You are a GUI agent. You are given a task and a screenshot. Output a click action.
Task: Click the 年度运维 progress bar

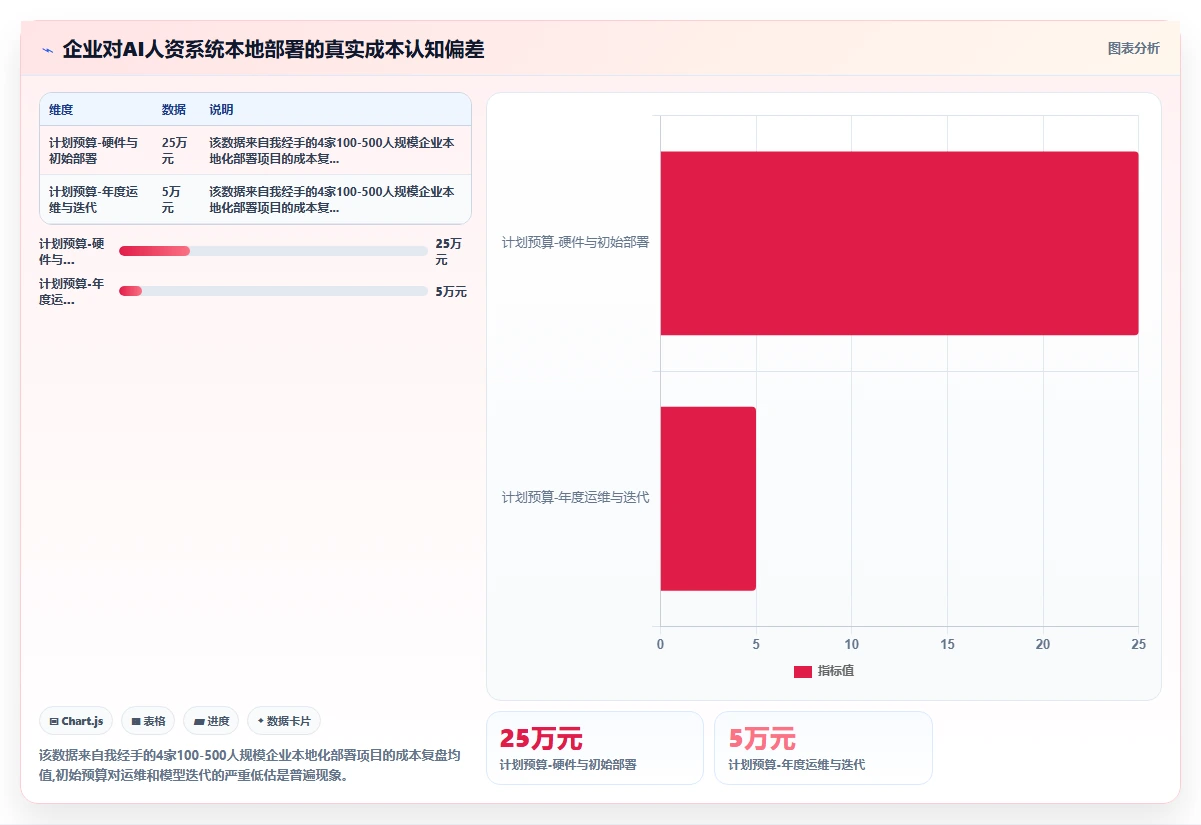click(273, 291)
